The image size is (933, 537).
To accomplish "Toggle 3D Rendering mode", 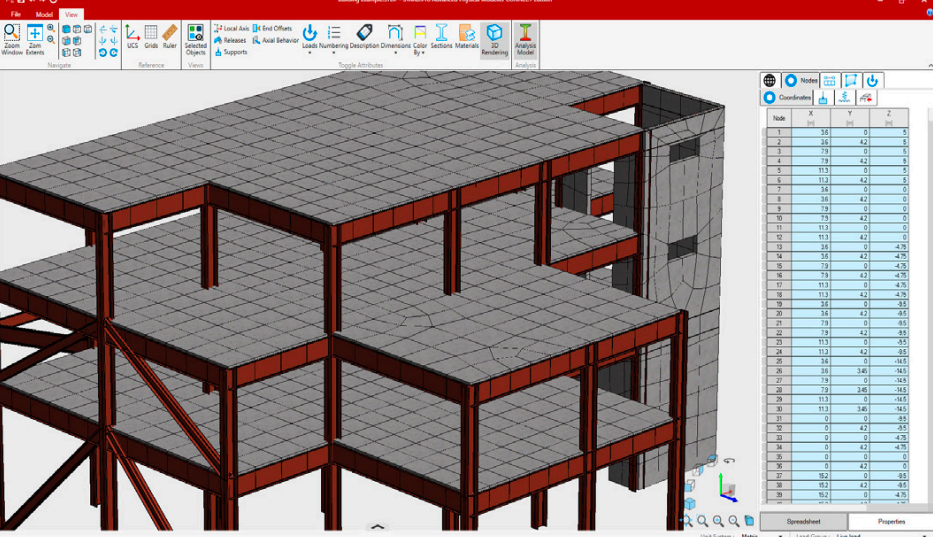I will coord(494,38).
